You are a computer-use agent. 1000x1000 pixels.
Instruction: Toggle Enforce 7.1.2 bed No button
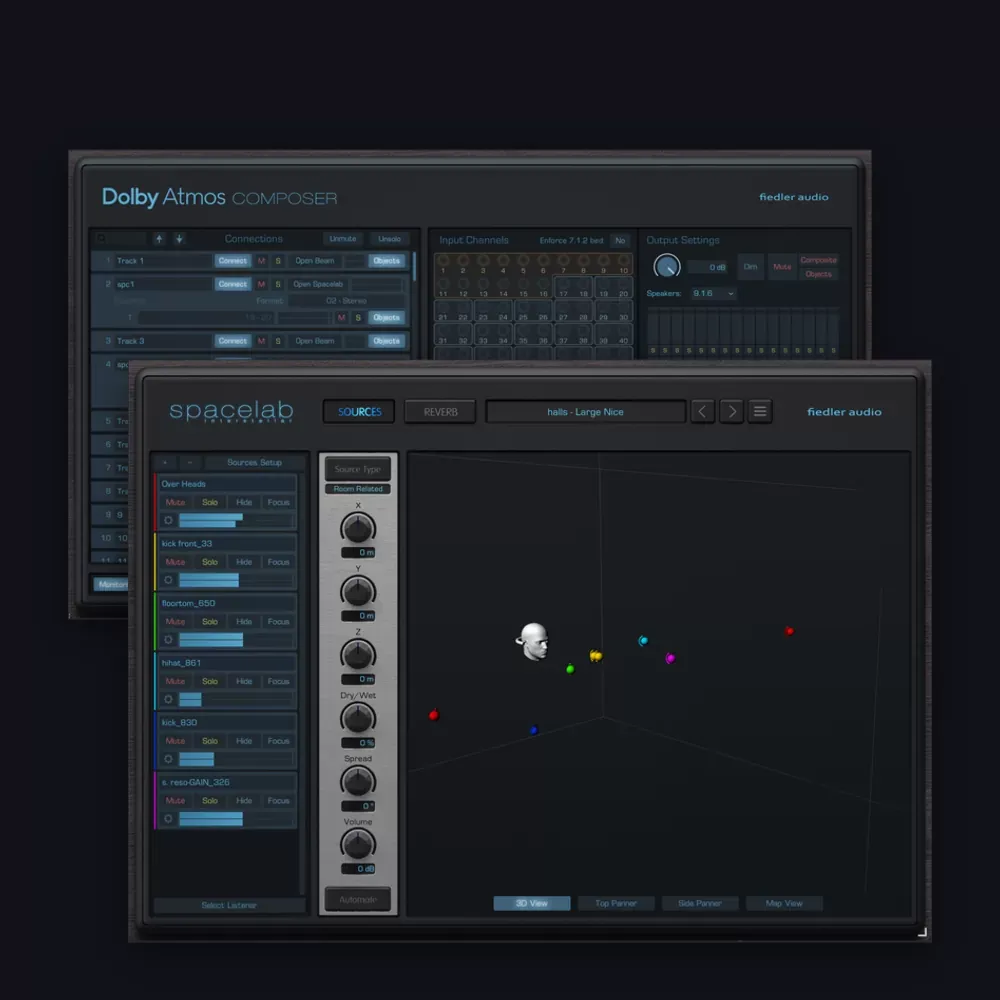620,240
